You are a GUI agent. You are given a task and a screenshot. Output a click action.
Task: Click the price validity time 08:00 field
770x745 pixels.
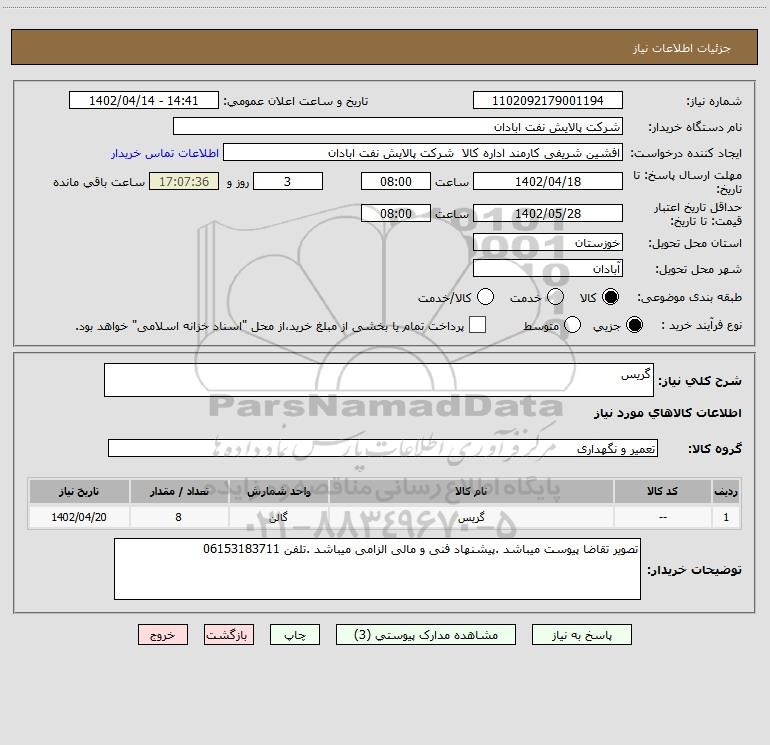pos(396,214)
